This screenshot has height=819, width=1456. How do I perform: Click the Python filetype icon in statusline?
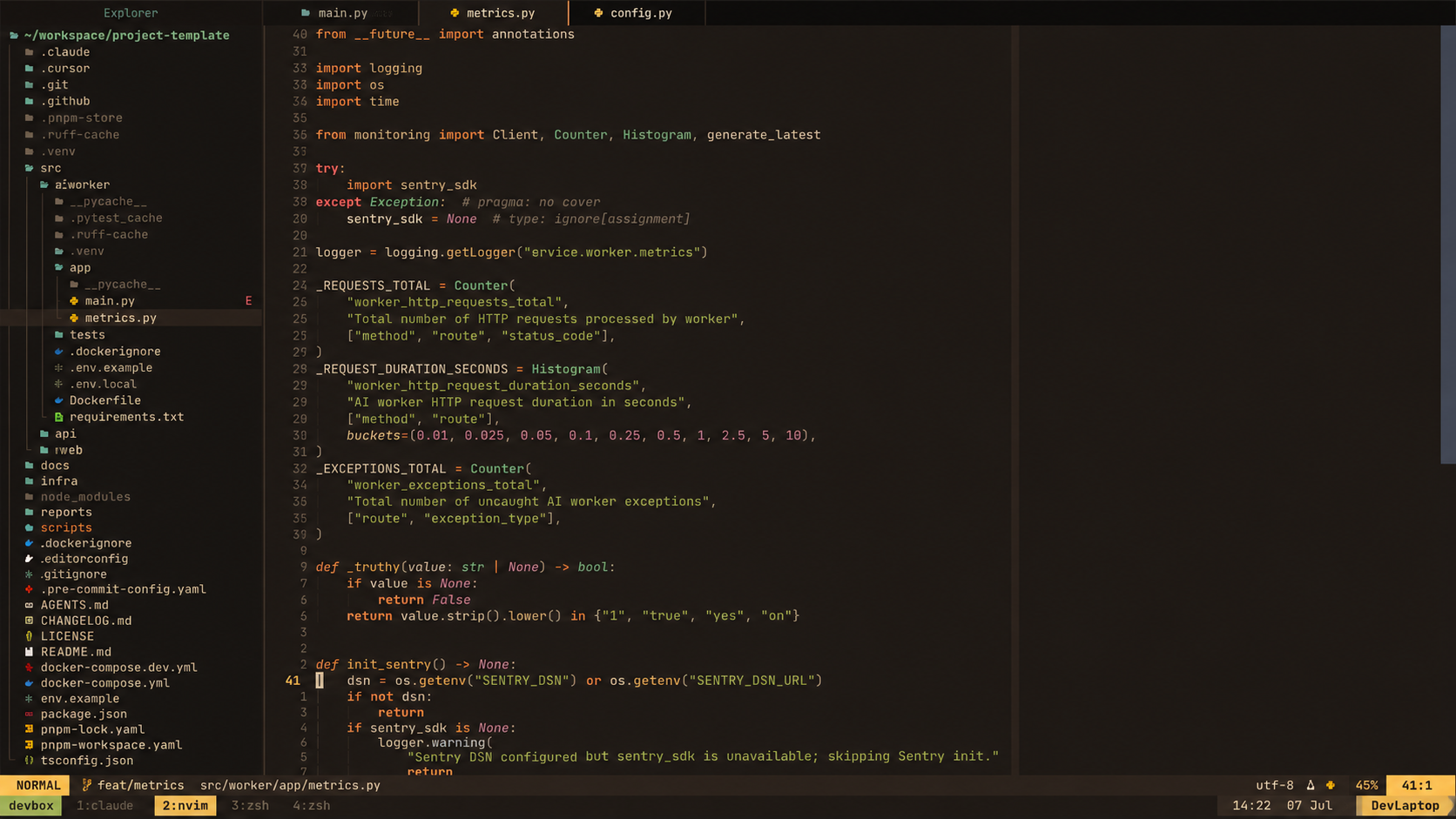[1331, 785]
